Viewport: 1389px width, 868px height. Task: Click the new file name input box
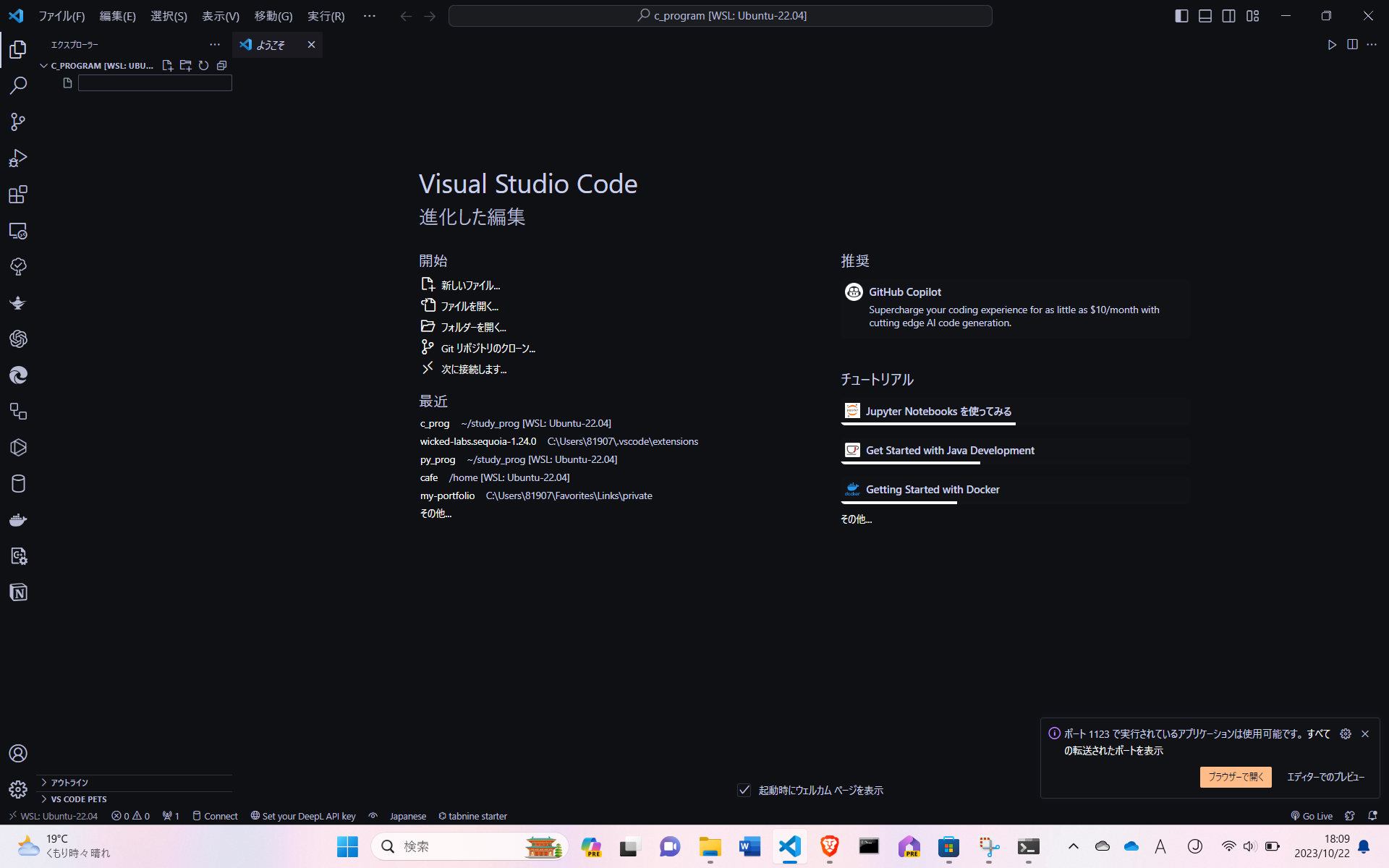tap(155, 83)
